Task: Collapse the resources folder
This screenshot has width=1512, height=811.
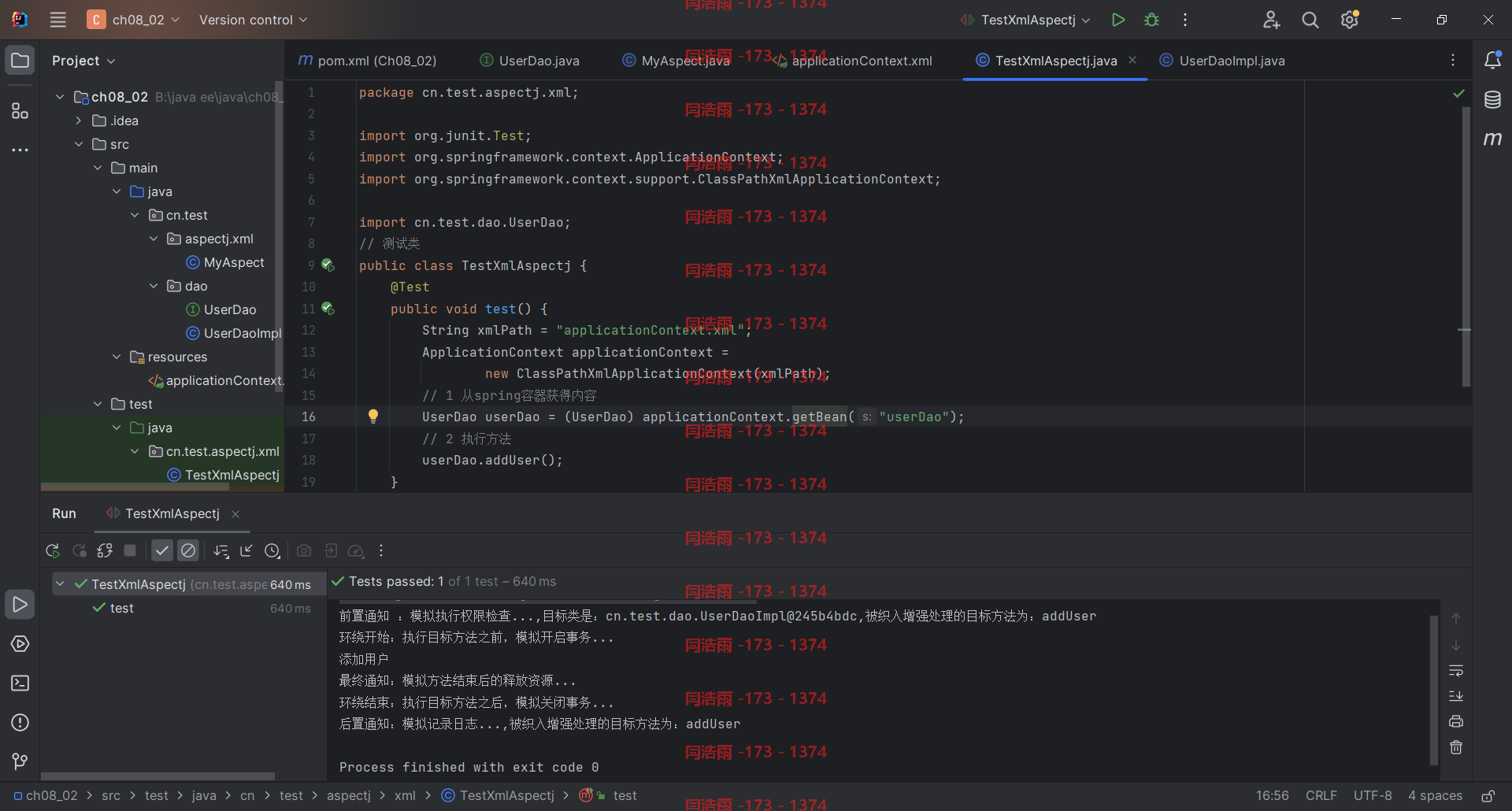Action: pyautogui.click(x=117, y=357)
